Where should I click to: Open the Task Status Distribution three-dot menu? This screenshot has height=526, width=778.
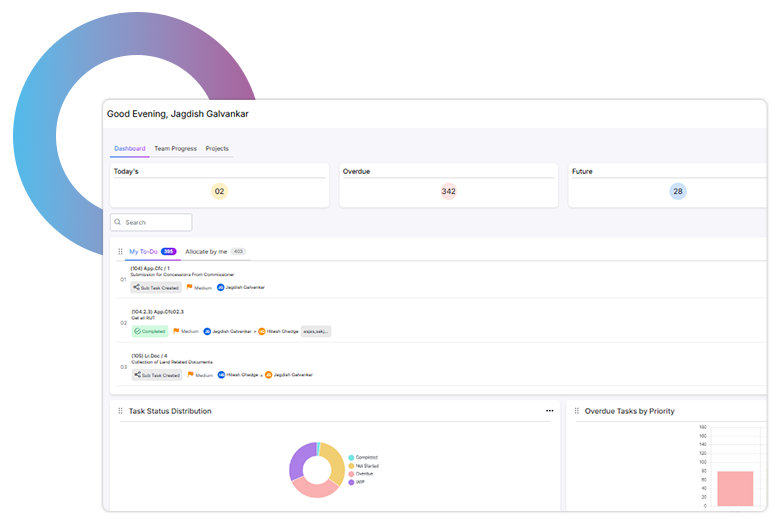point(549,411)
